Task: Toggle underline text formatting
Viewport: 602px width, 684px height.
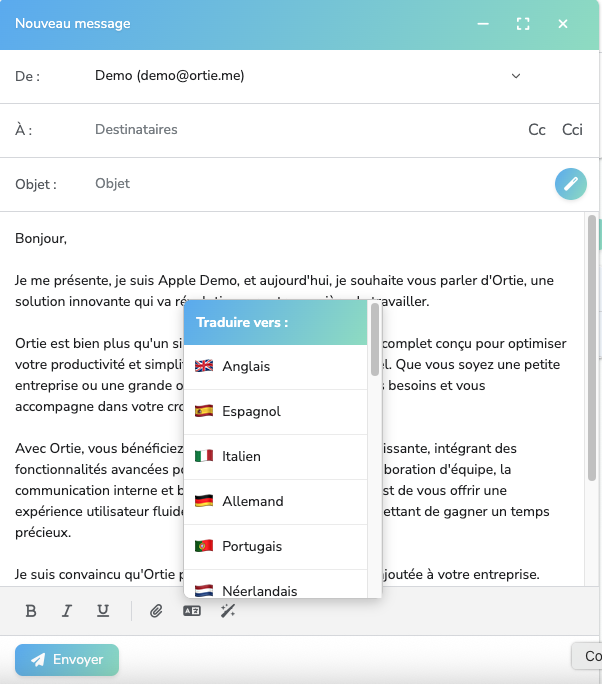Action: pos(103,611)
